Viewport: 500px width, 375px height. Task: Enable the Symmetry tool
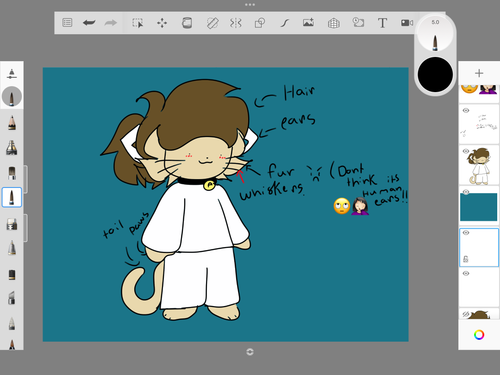point(235,23)
